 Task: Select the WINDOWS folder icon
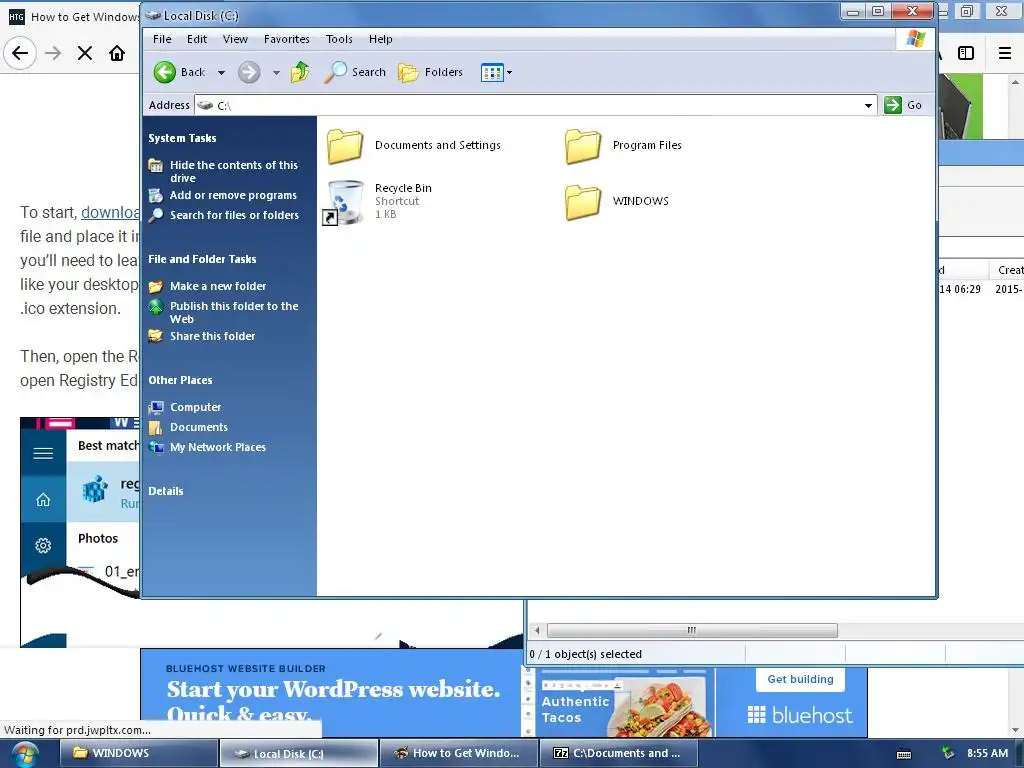tap(583, 201)
